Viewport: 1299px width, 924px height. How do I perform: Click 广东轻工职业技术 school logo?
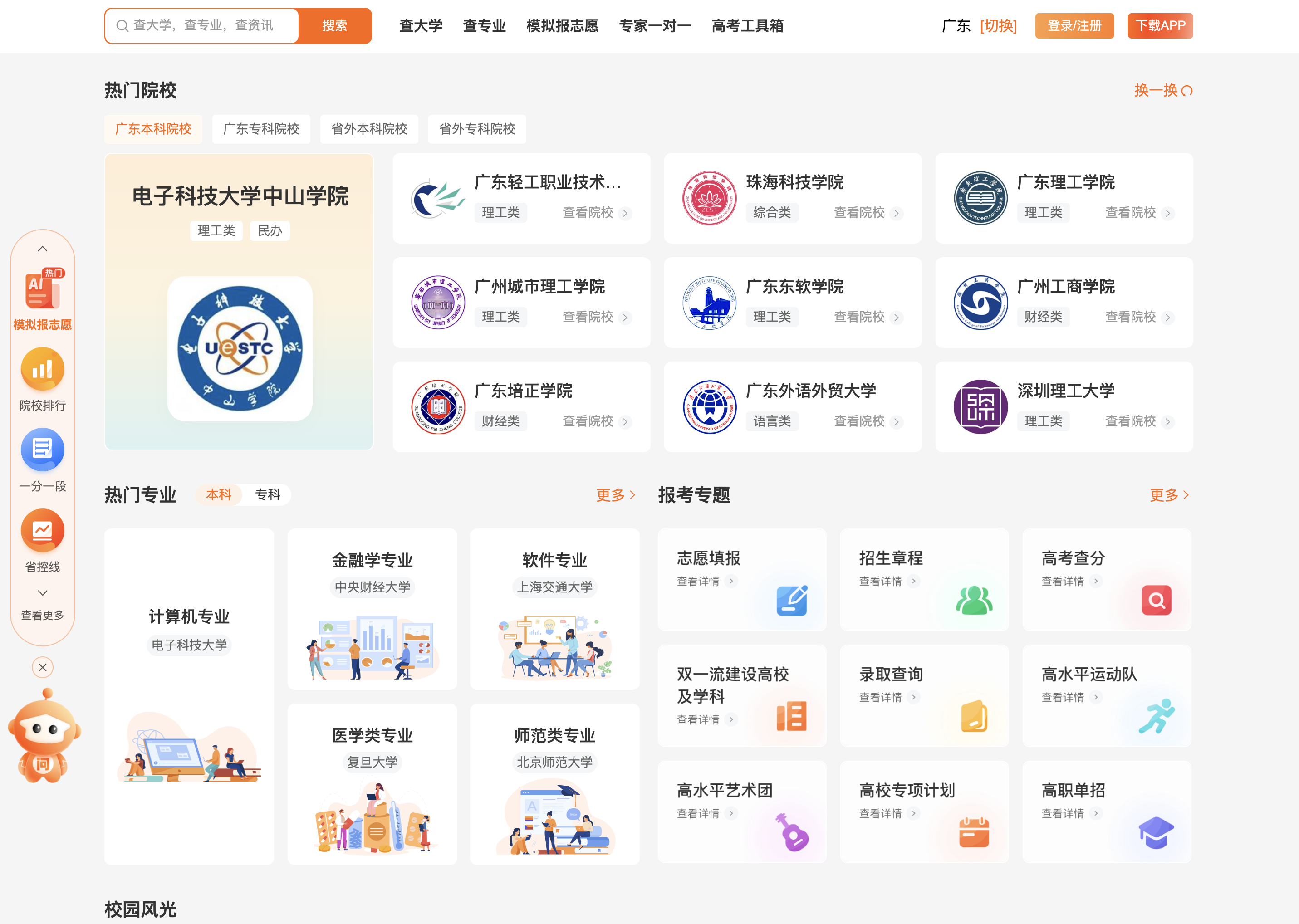pos(438,199)
